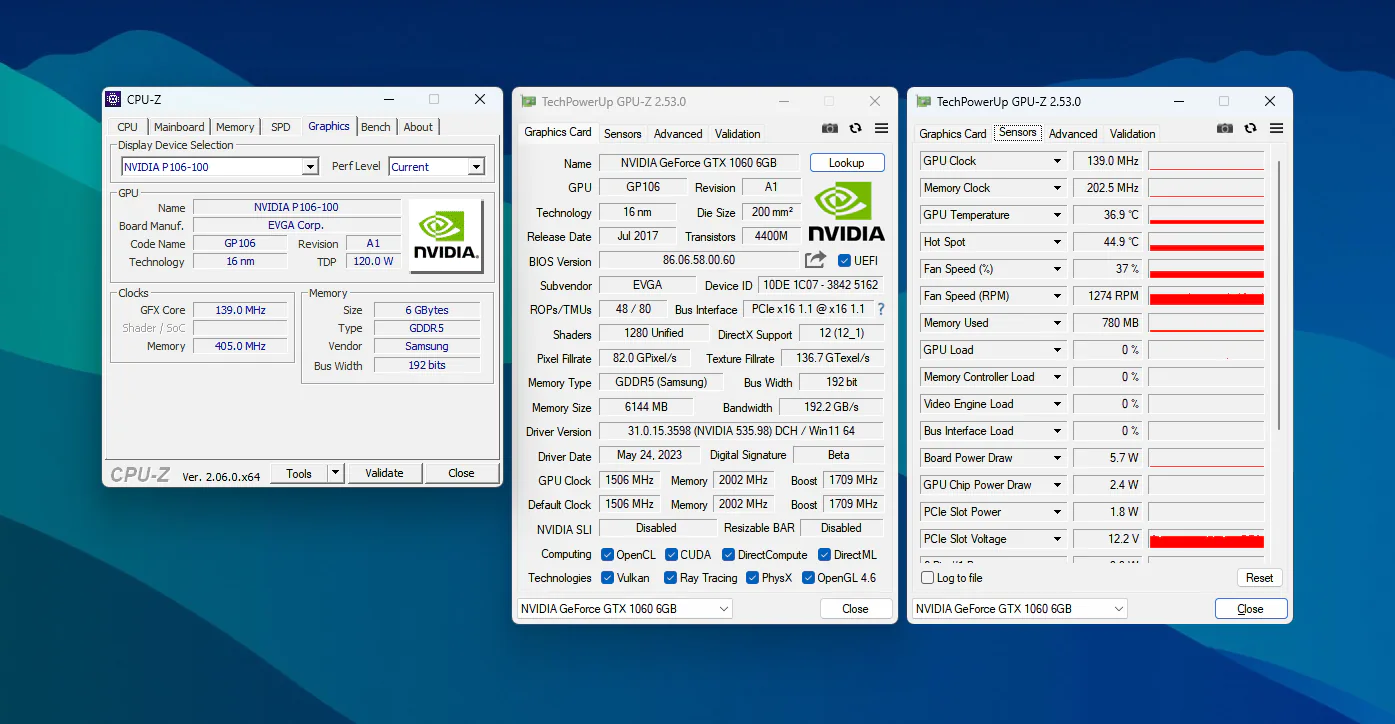Click the refresh icon in GPU-Z Sensors window

tap(1250, 128)
